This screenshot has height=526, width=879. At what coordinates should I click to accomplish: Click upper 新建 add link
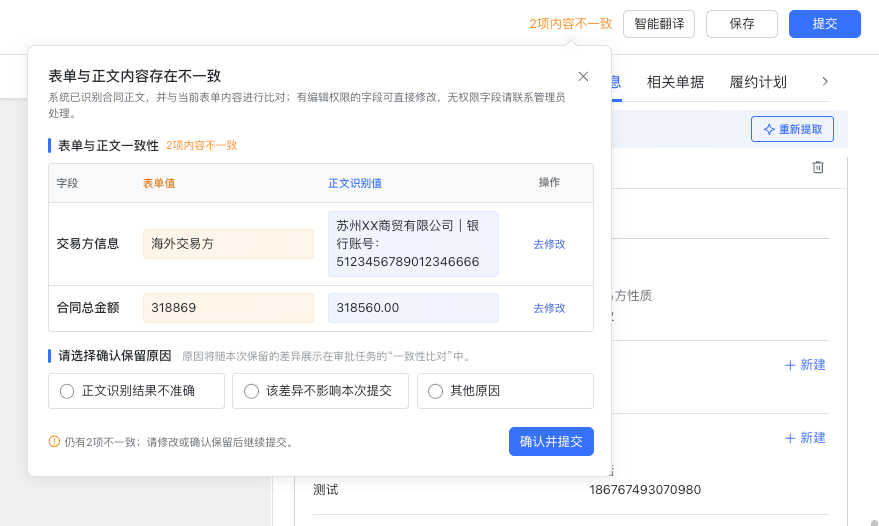tap(805, 365)
